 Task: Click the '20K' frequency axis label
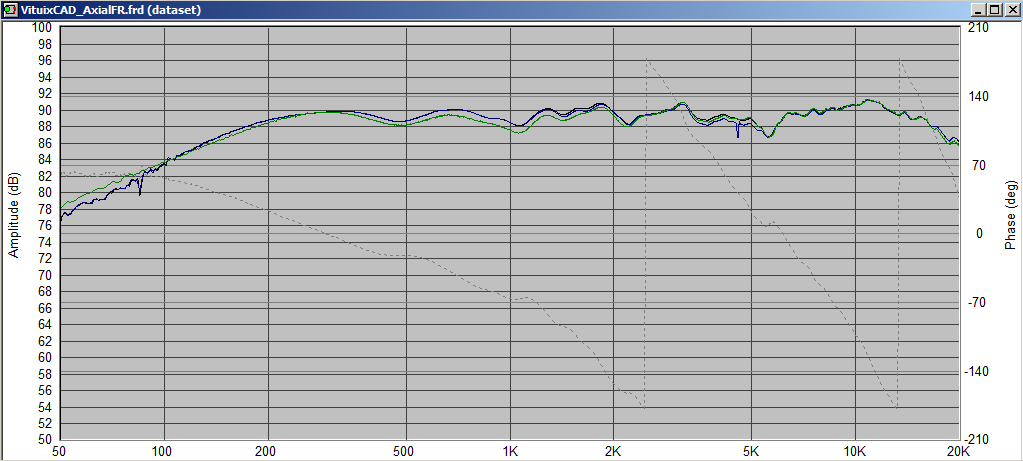(958, 451)
